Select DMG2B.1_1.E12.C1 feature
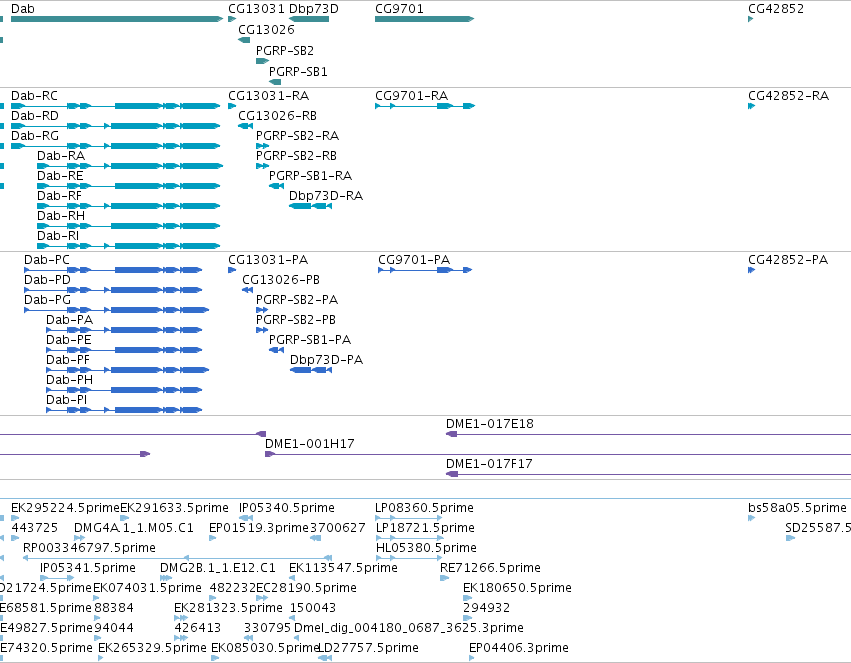Viewport: 851px width, 663px height. click(x=218, y=568)
